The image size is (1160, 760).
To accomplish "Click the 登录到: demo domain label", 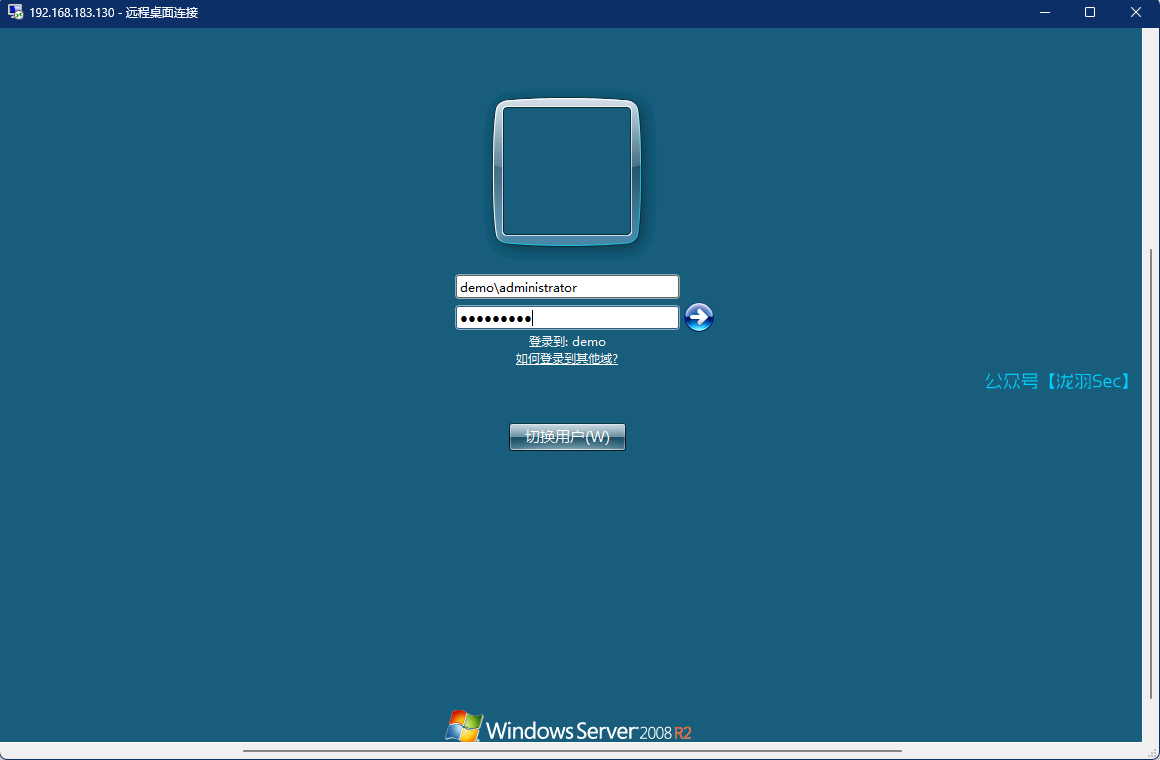I will (567, 342).
